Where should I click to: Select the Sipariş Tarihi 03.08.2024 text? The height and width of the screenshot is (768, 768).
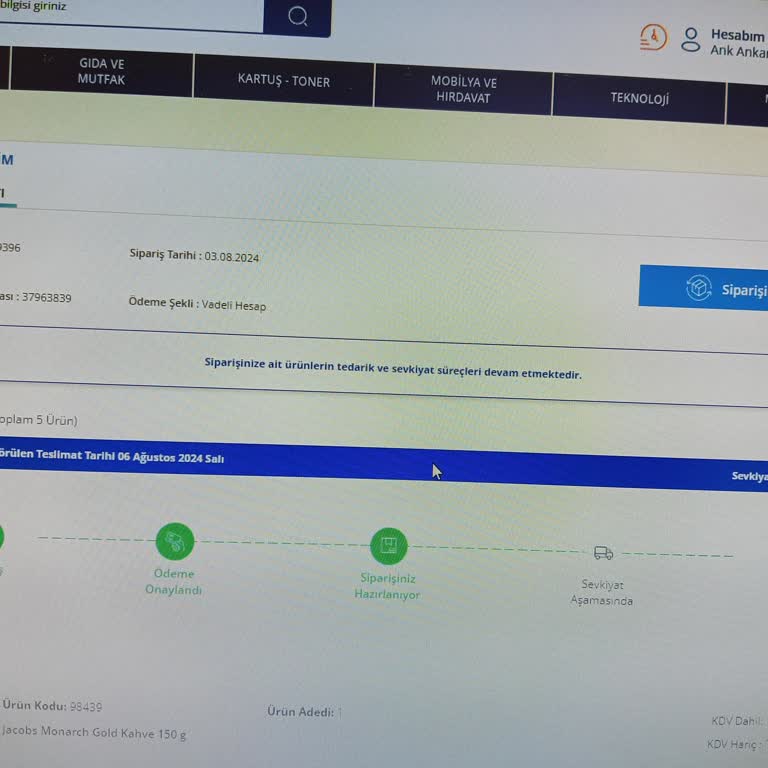pos(194,256)
